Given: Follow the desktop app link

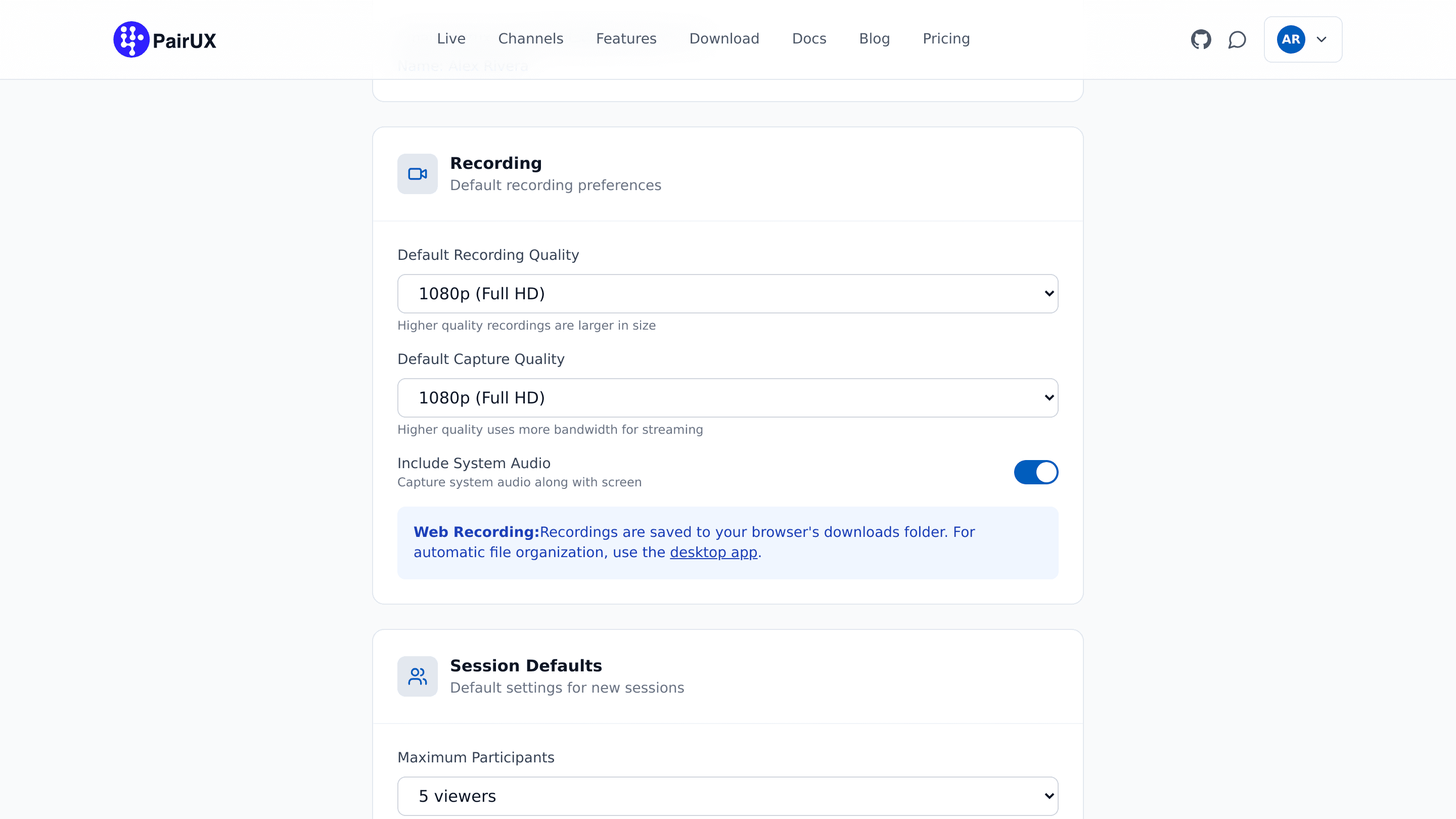Looking at the screenshot, I should [713, 552].
